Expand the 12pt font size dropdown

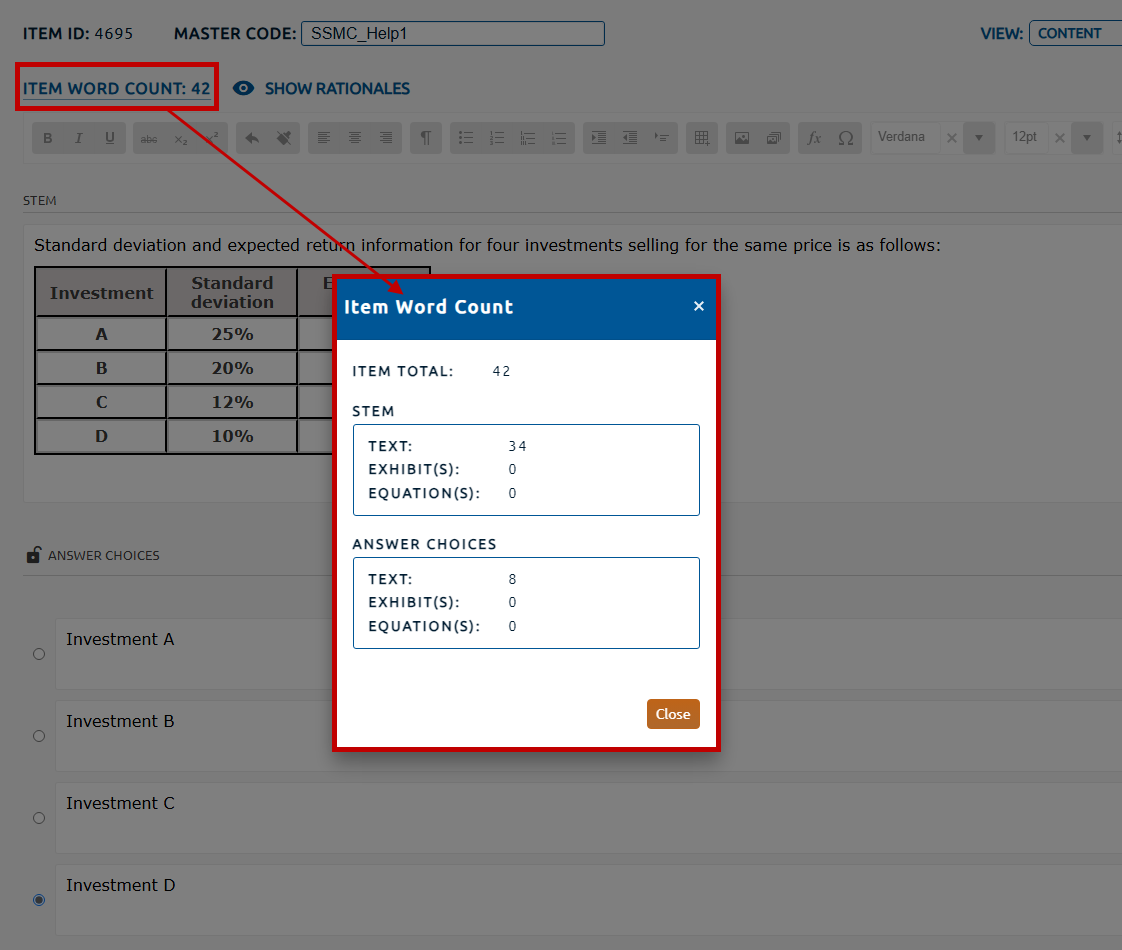coord(1086,138)
